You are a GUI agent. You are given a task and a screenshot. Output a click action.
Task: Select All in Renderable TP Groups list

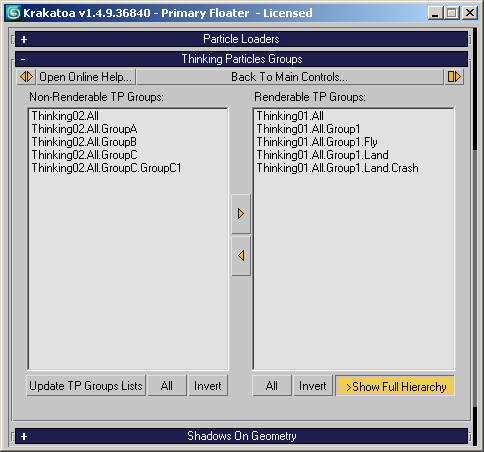coord(272,386)
